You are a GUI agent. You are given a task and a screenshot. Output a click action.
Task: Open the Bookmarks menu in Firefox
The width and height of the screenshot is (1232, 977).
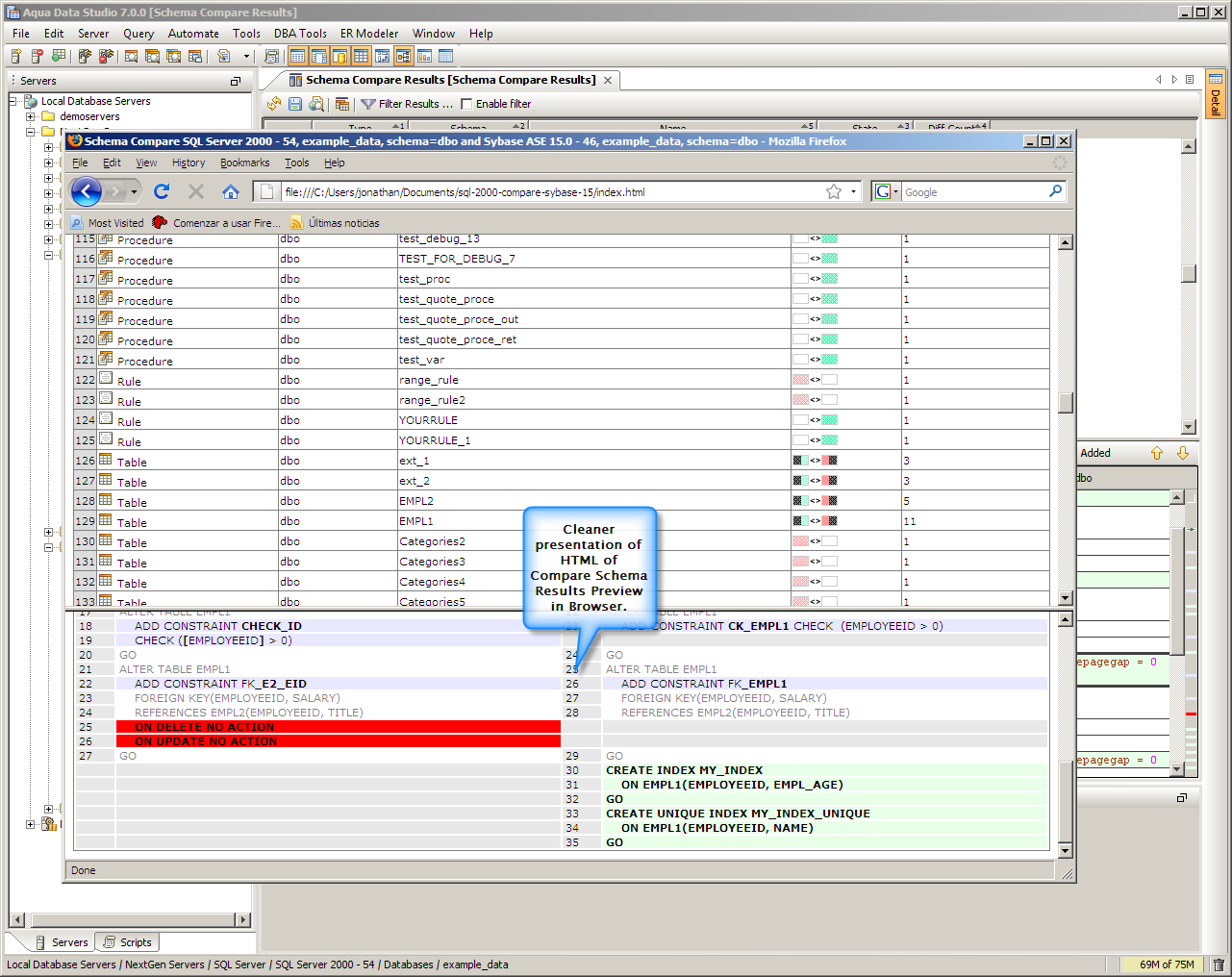coord(244,163)
